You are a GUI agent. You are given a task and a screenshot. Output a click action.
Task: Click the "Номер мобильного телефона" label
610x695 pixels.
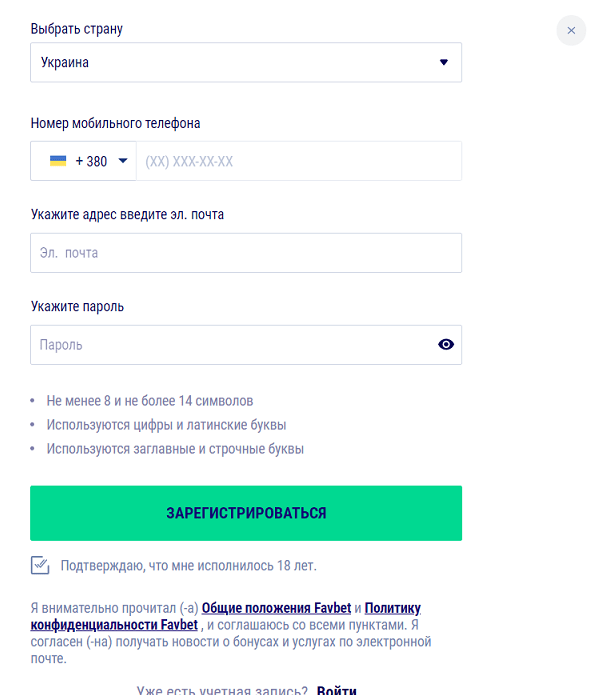pyautogui.click(x=115, y=123)
